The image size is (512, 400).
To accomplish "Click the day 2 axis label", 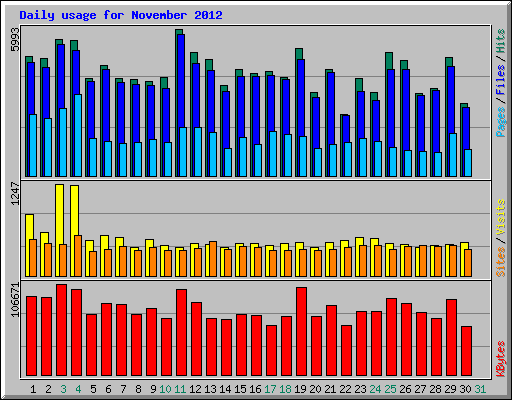I will tap(48, 389).
